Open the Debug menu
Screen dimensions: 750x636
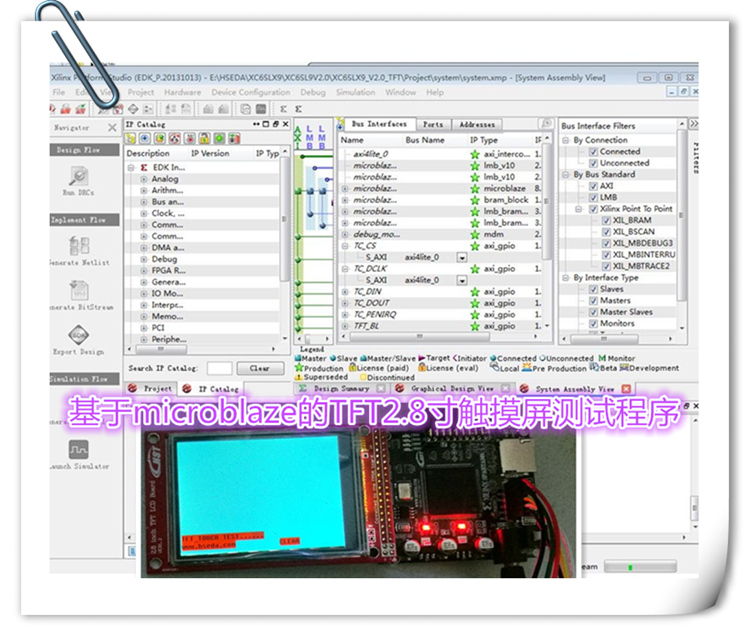coord(313,92)
